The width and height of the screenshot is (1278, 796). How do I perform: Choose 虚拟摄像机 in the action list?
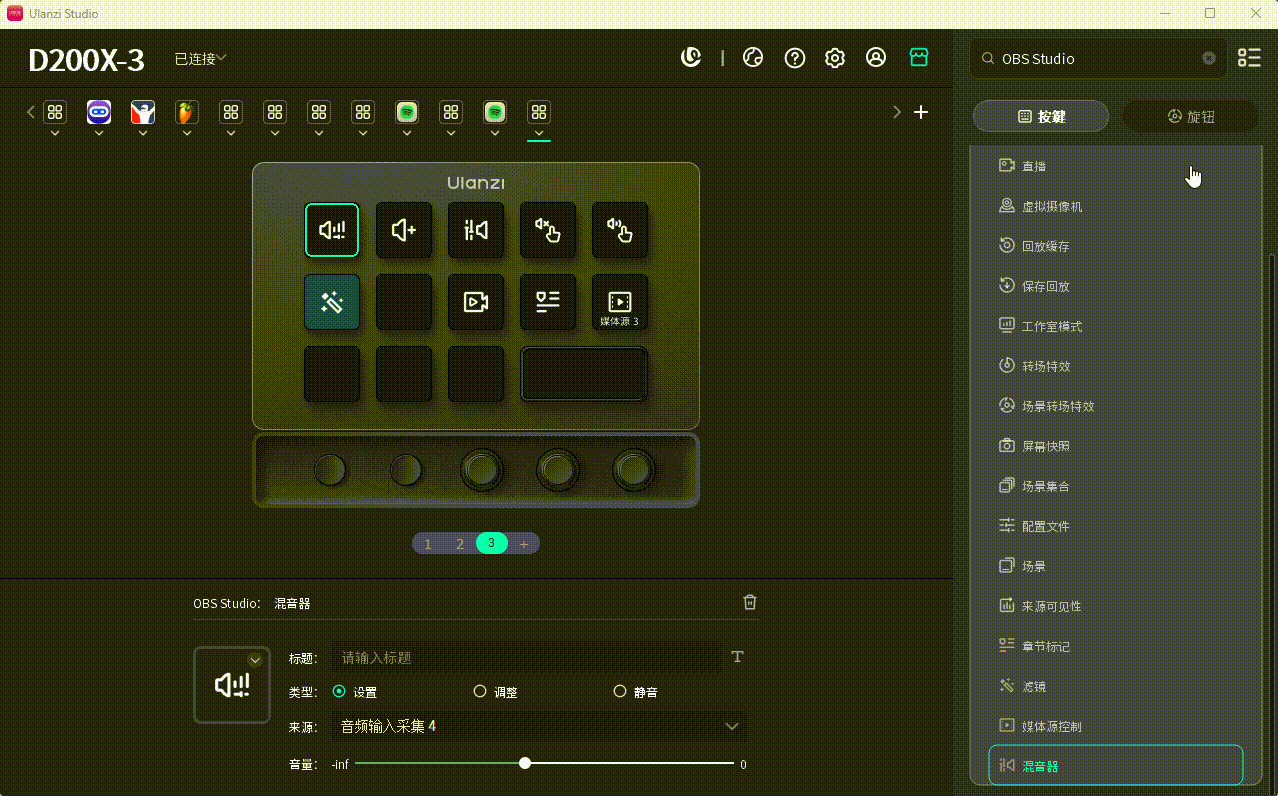[x=1051, y=206]
